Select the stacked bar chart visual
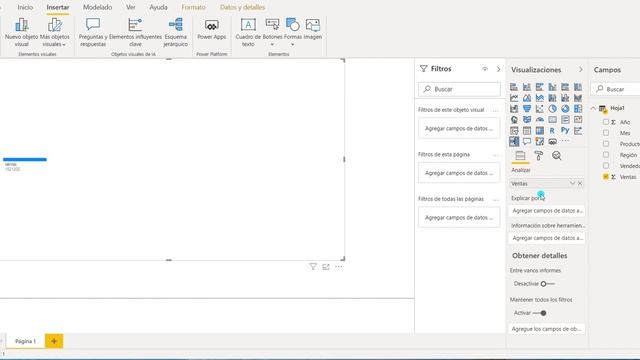640x360 pixels. 514,87
